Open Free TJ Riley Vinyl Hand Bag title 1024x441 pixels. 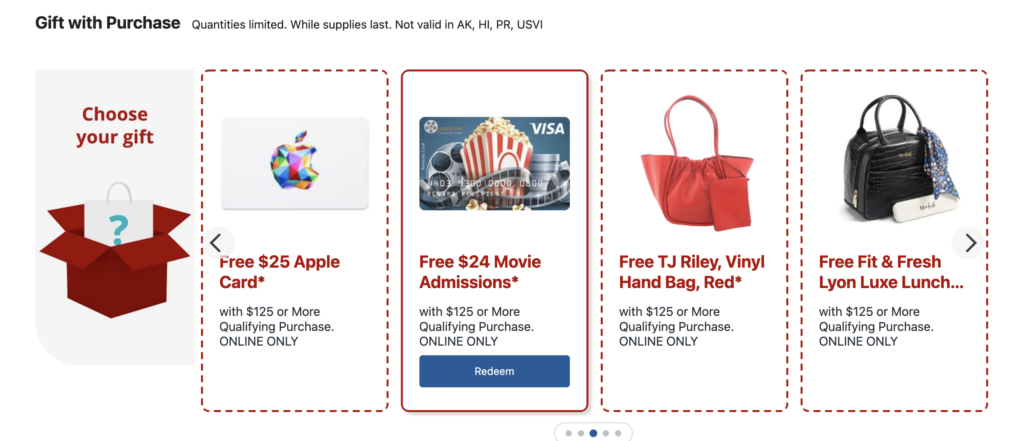click(x=692, y=272)
